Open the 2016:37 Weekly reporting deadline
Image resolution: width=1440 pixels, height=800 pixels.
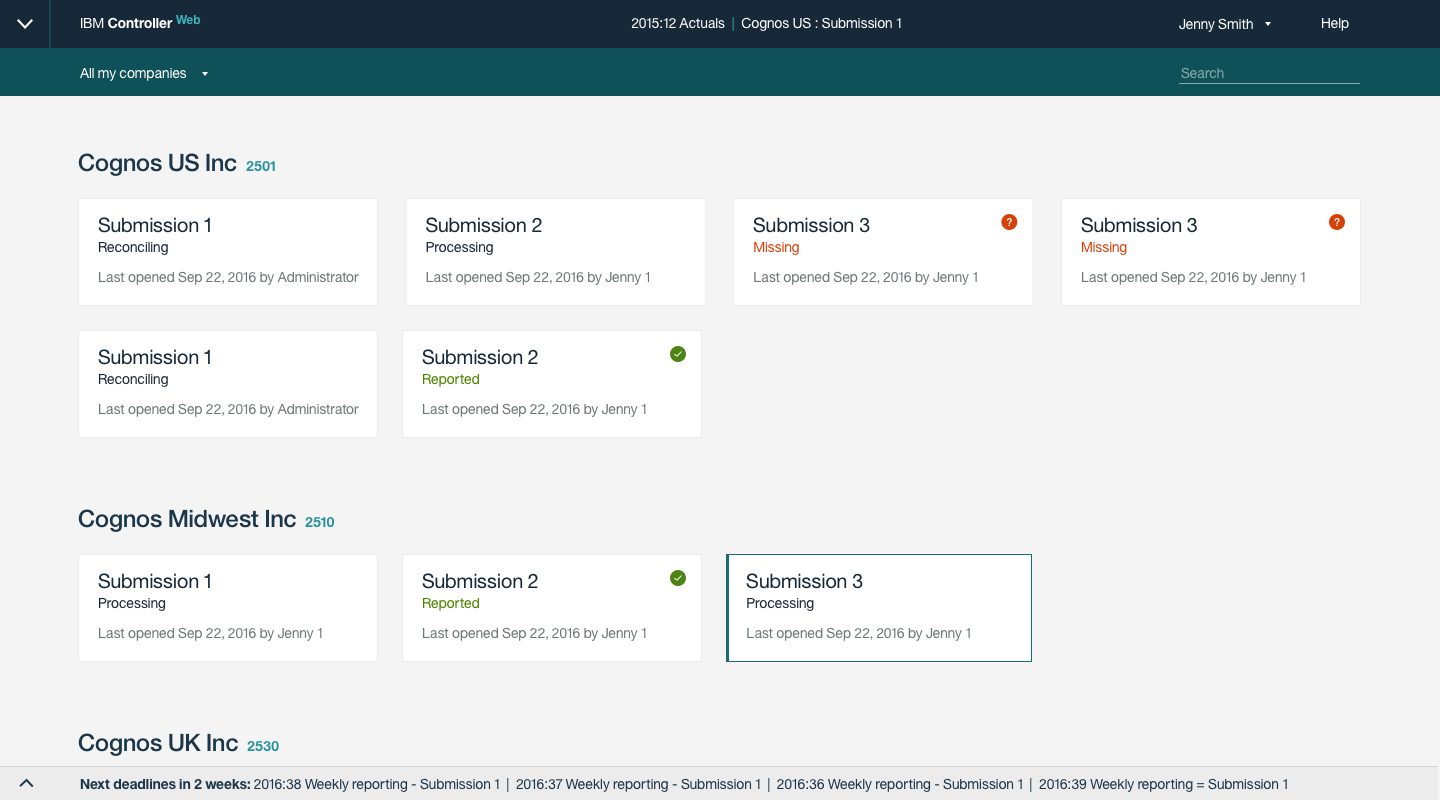click(x=638, y=784)
